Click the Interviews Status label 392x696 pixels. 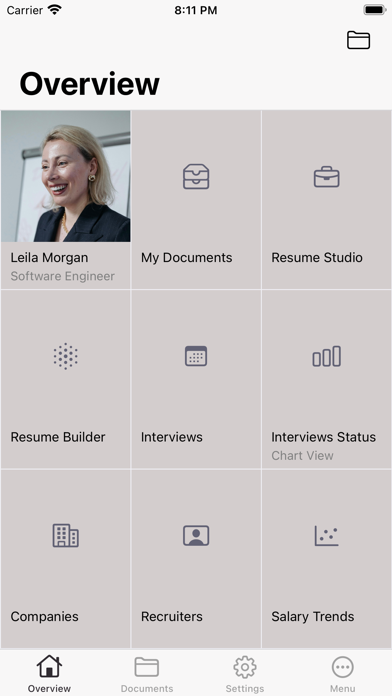(x=324, y=437)
